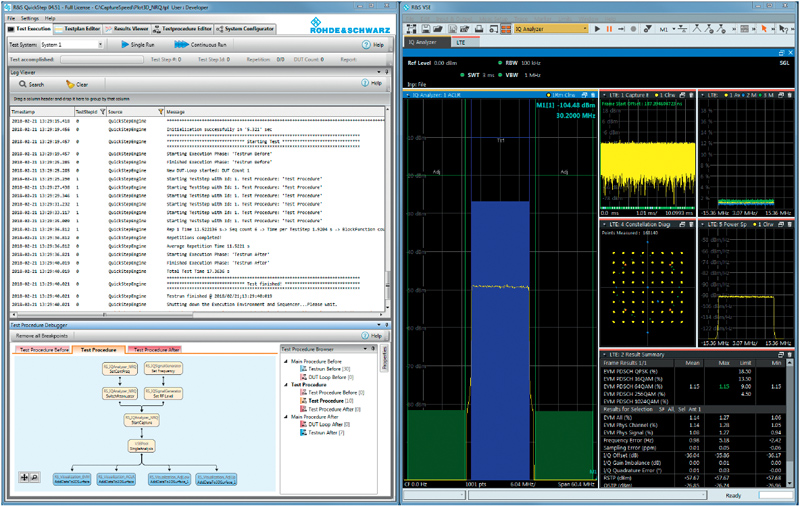
Task: Select Test Procedure After in procedure browser
Action: click(x=330, y=409)
